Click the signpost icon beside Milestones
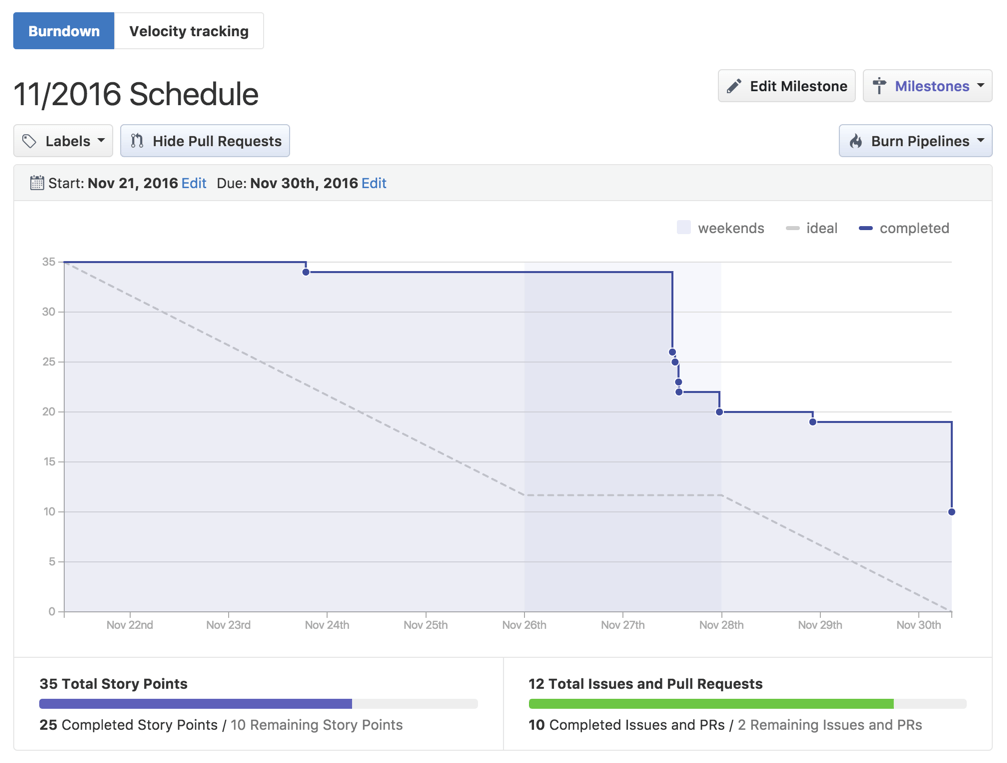This screenshot has height=763, width=1007. tap(879, 86)
